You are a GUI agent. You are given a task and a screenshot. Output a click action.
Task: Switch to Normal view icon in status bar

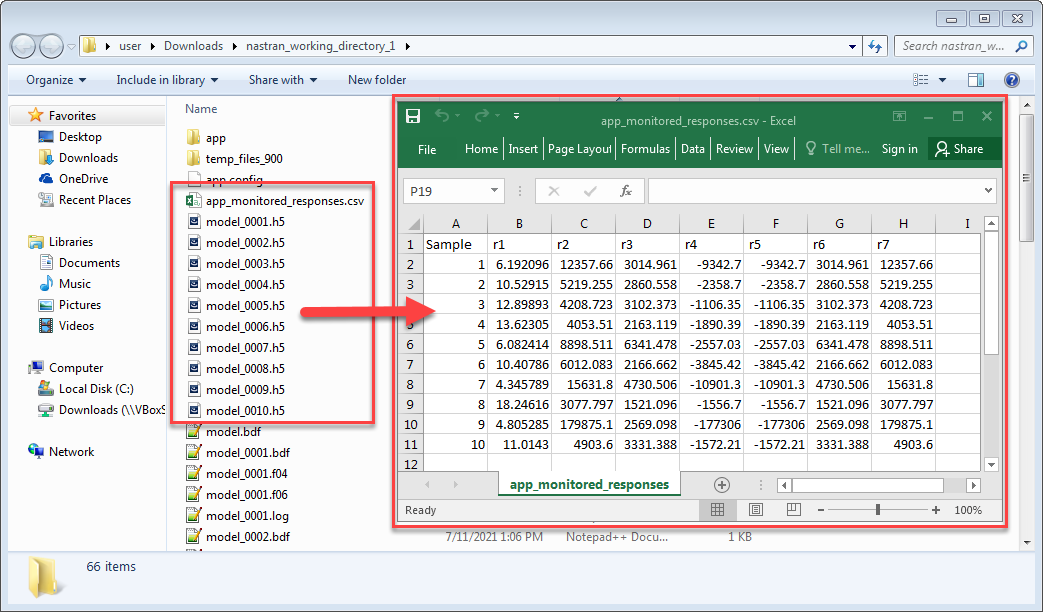tap(717, 510)
